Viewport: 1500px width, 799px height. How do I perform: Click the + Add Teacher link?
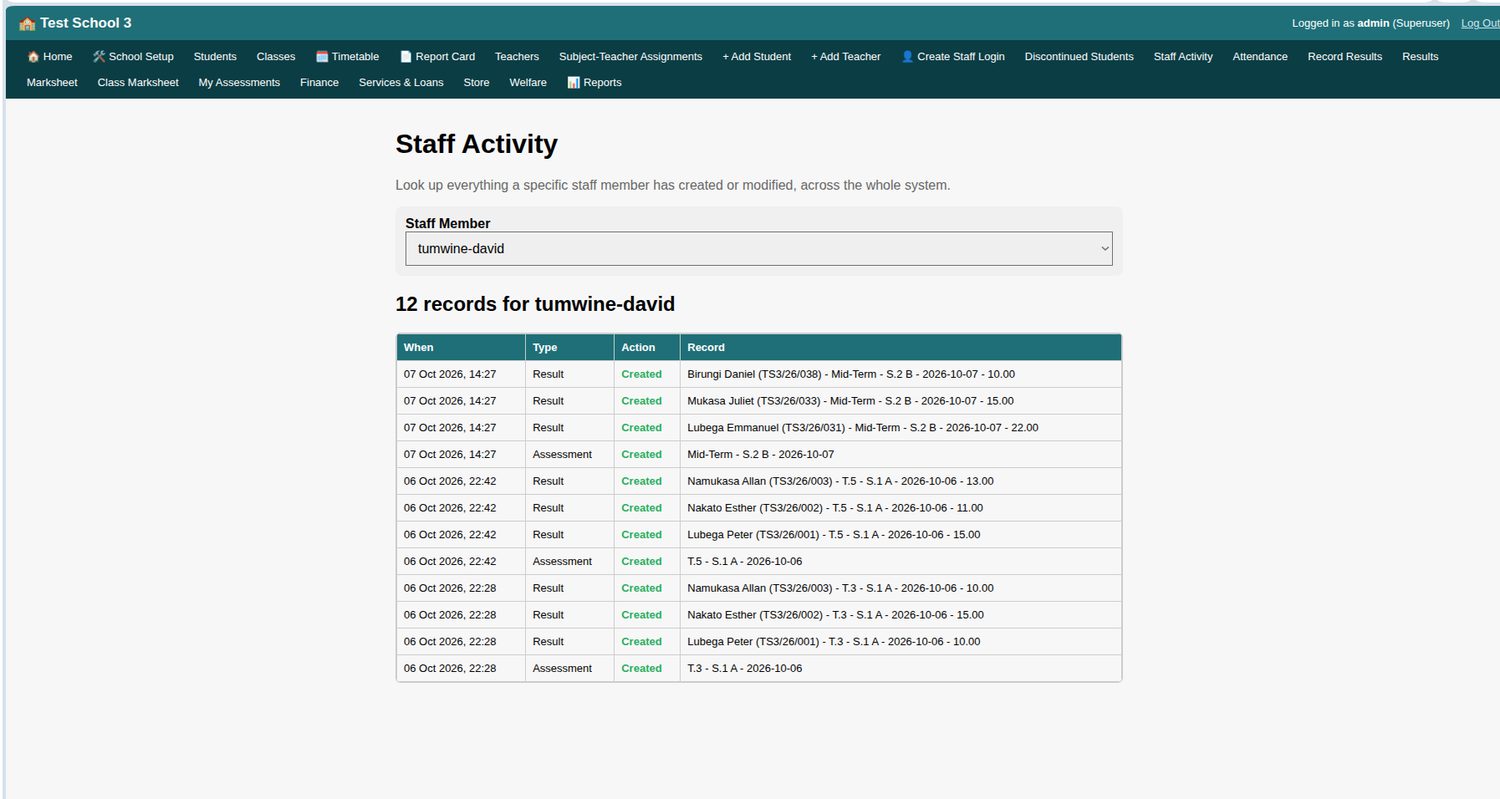(846, 57)
